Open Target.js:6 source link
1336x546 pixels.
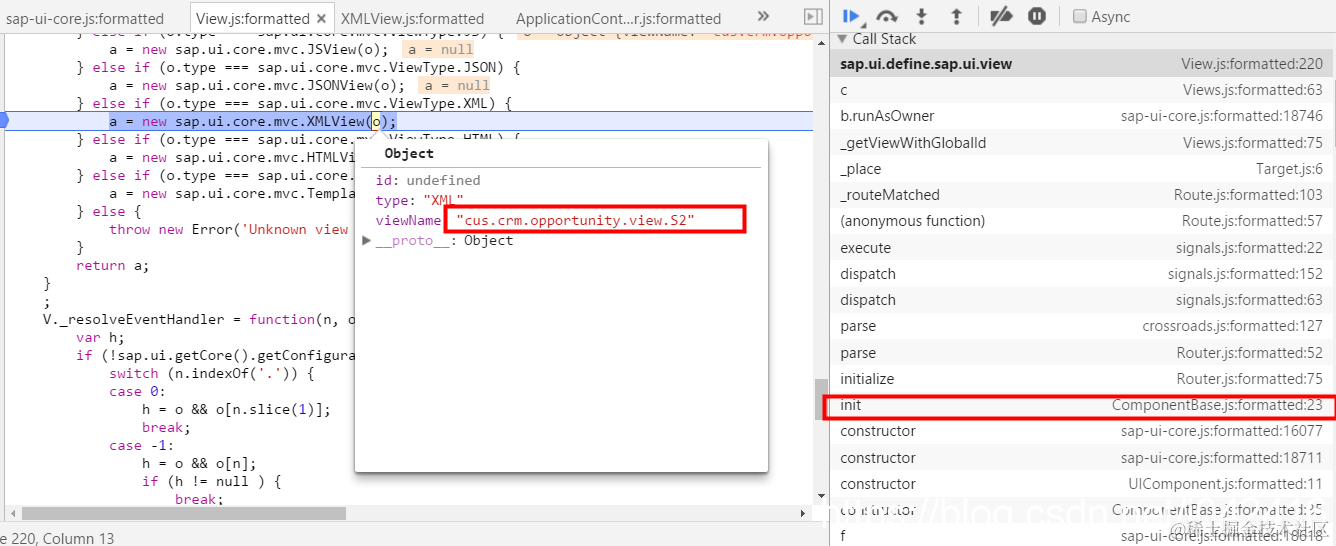1289,168
